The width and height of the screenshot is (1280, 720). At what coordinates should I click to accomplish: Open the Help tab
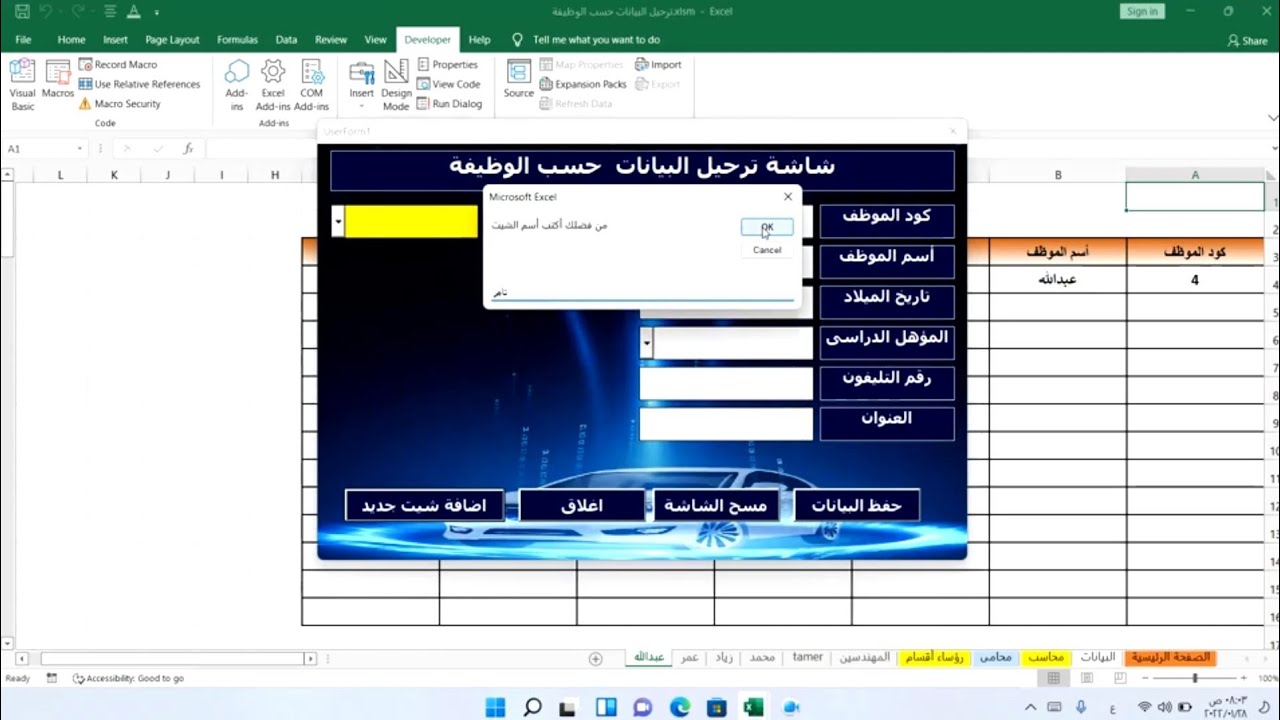coord(479,40)
